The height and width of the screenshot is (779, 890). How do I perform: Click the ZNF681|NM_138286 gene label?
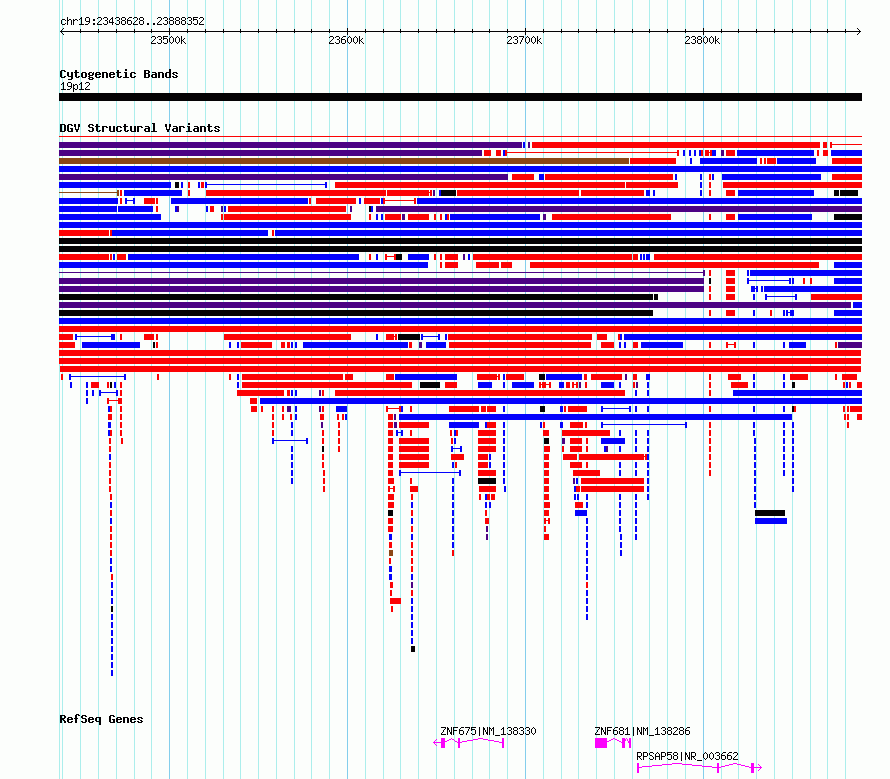click(642, 731)
